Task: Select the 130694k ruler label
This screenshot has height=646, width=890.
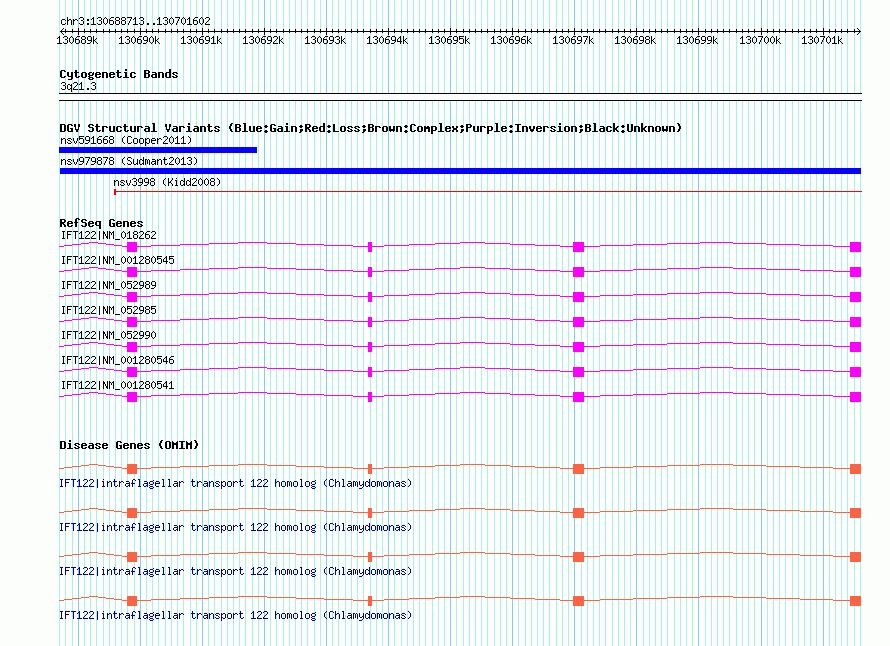Action: pos(387,40)
